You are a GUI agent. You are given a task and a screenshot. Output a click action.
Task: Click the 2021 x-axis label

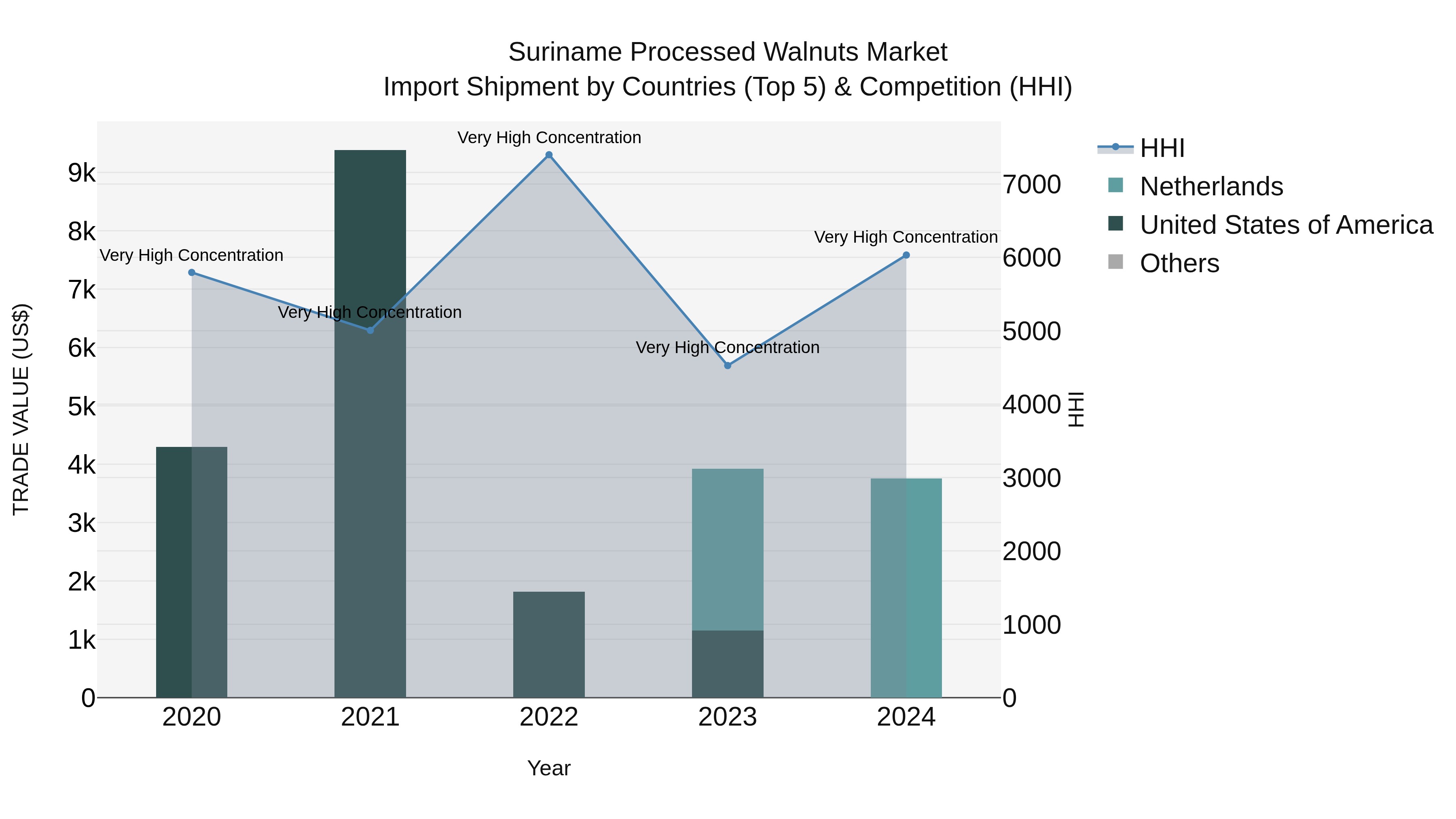point(370,717)
